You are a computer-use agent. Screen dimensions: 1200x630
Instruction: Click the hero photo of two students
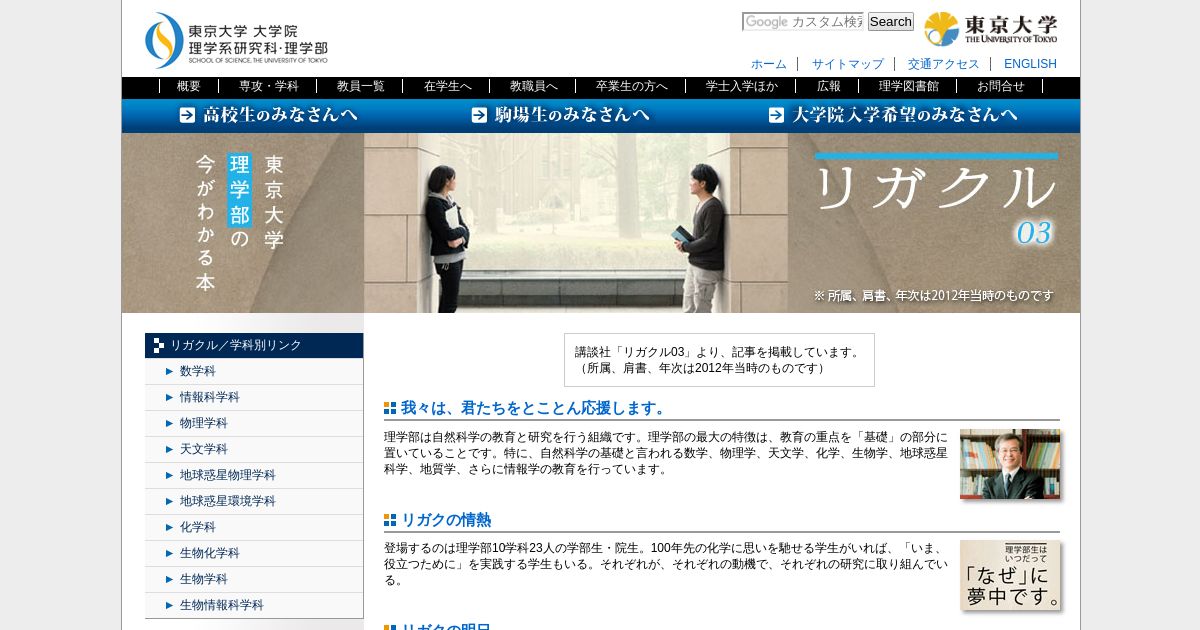tap(576, 223)
